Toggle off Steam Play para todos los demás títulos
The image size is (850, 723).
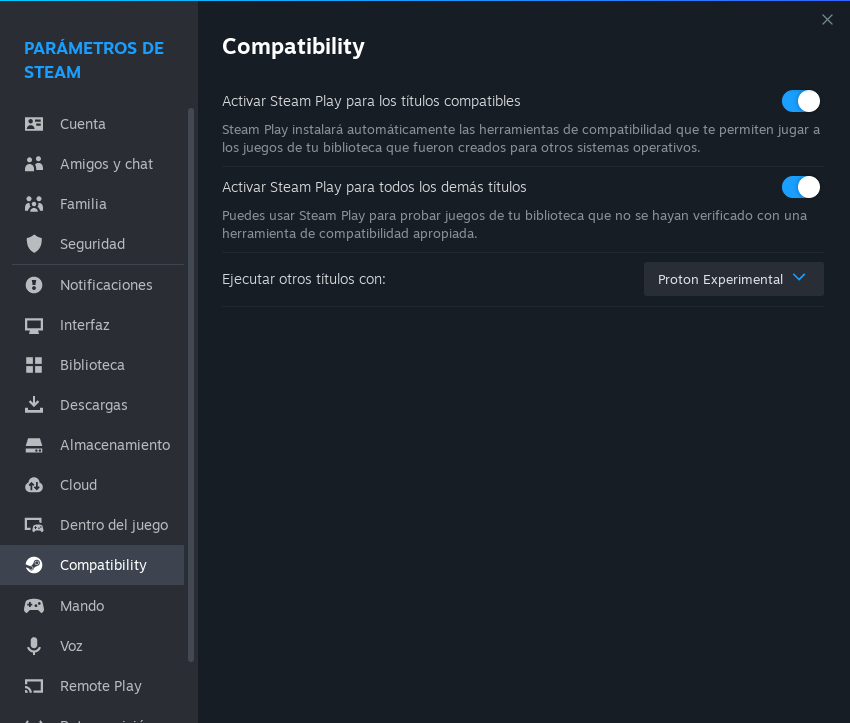click(x=800, y=187)
